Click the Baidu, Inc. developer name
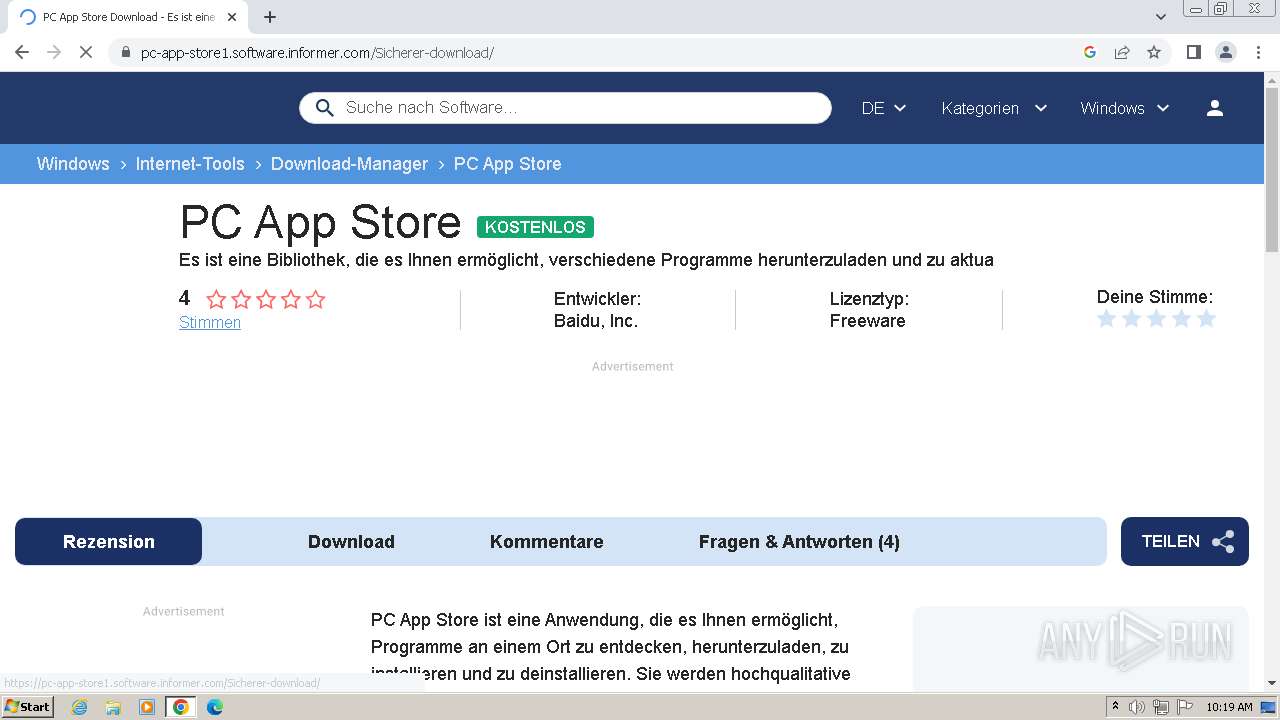Viewport: 1280px width, 720px height. tap(596, 321)
